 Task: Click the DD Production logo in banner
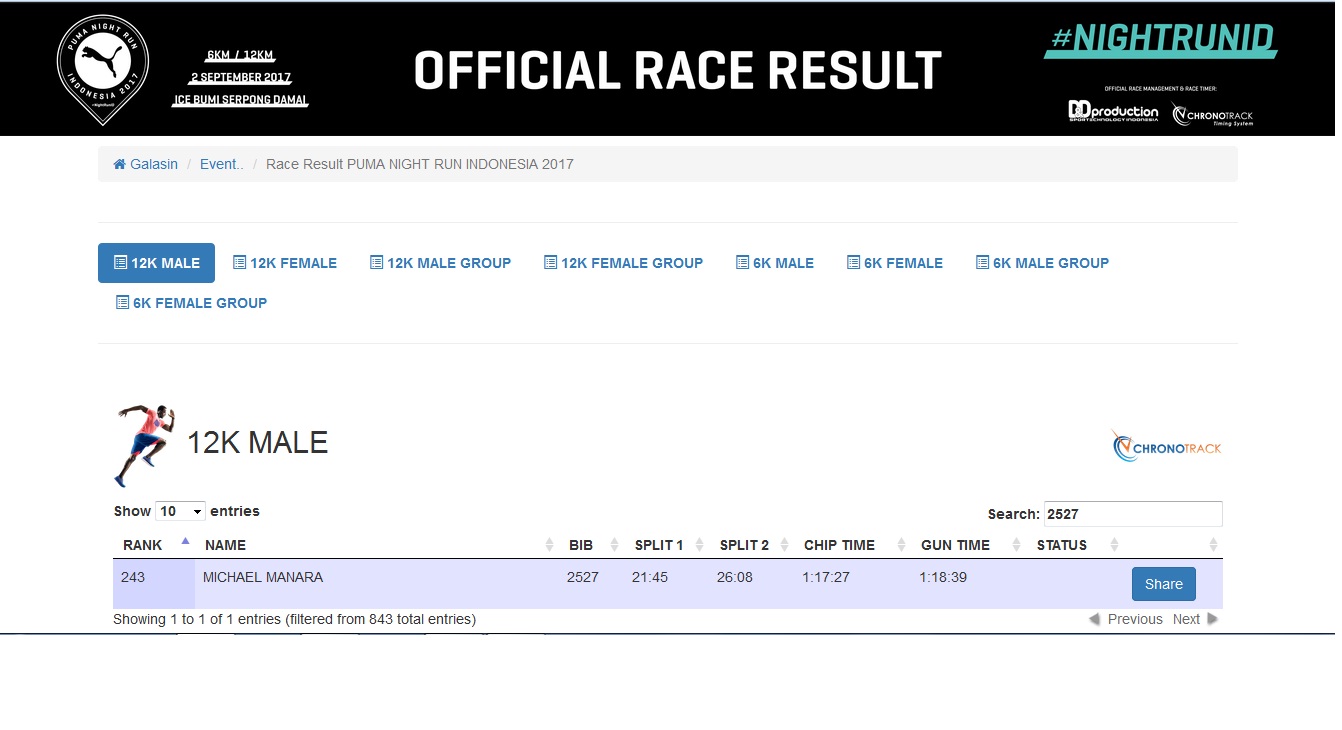pos(1112,112)
